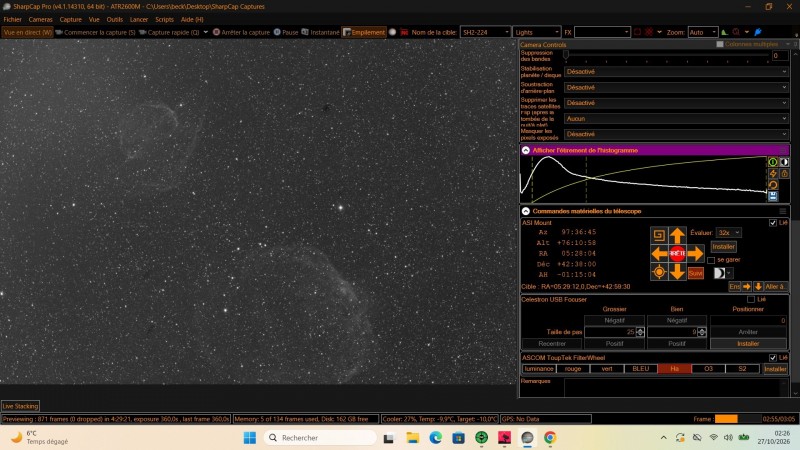This screenshot has height=450, width=800.
Task: Slew mount left with left arrow
Action: coord(659,254)
